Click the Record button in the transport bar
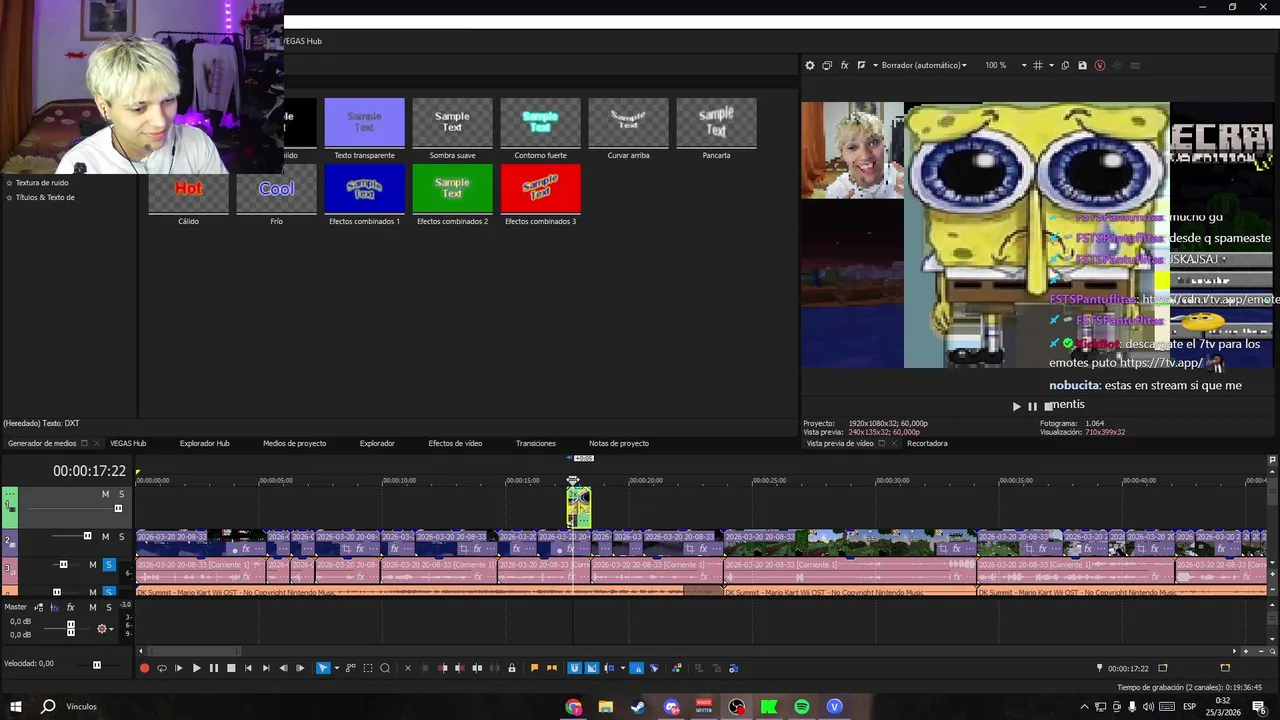1280x720 pixels. (145, 668)
